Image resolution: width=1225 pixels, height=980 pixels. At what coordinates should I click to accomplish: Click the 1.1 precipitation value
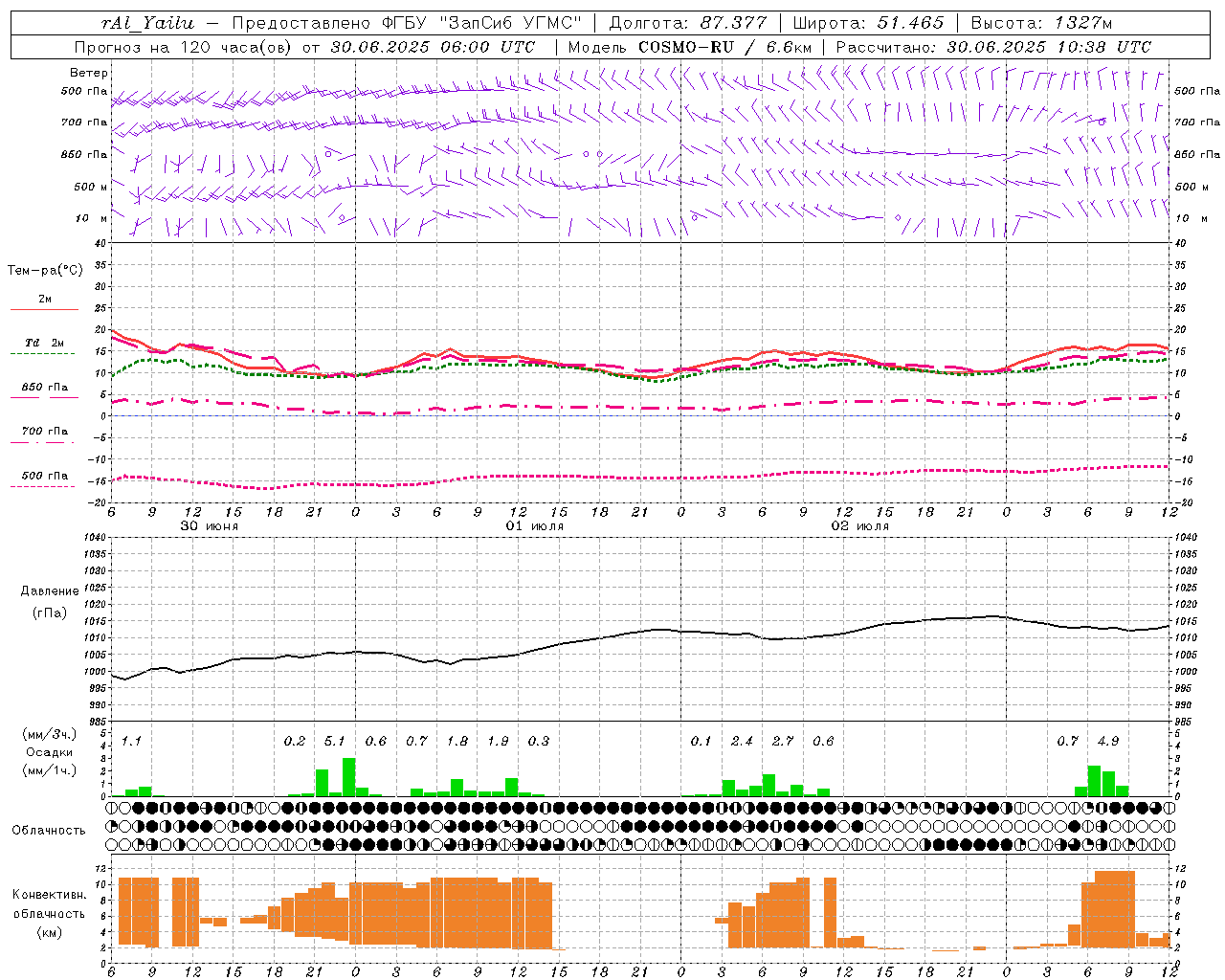tap(131, 741)
